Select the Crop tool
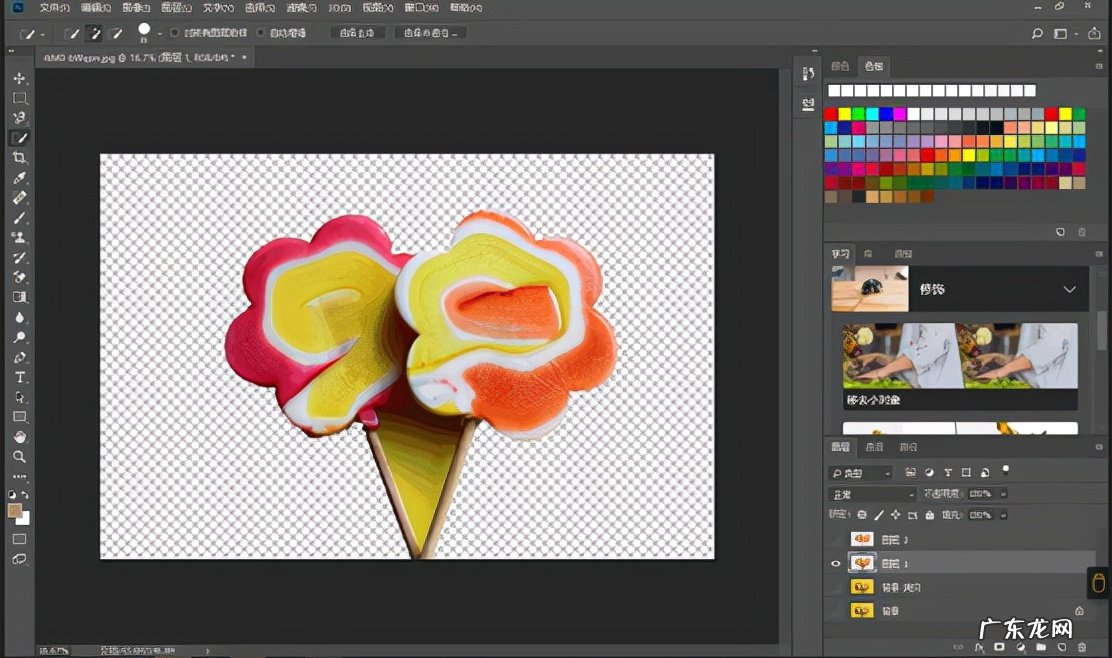The width and height of the screenshot is (1112, 658). click(19, 158)
